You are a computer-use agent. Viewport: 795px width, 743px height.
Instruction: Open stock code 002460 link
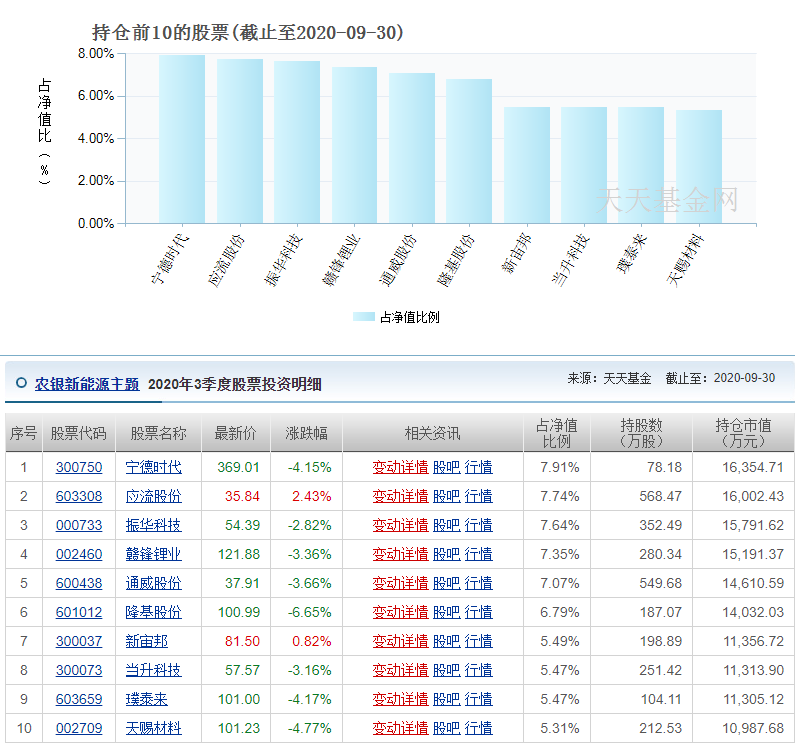coord(79,554)
